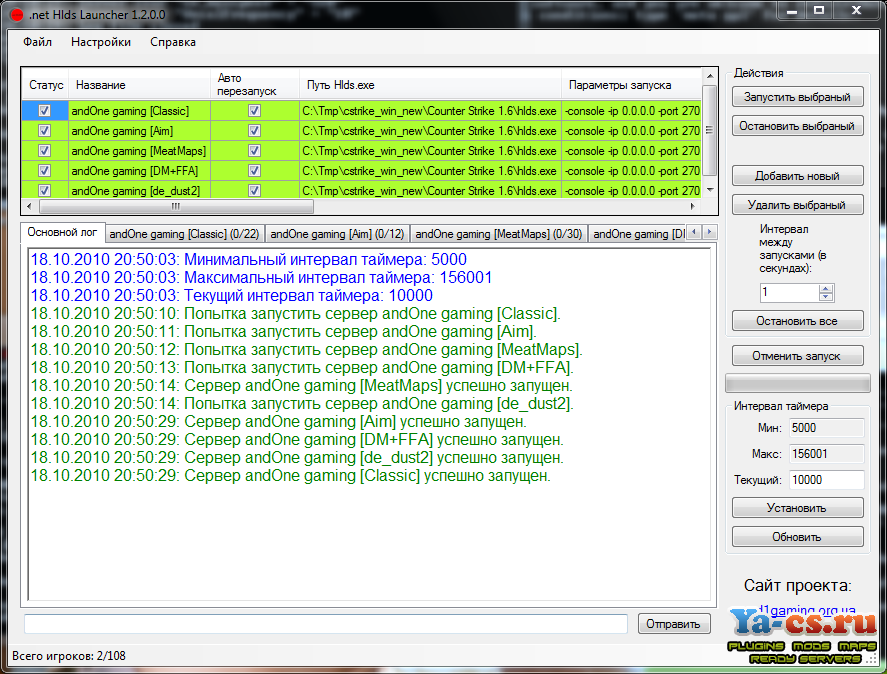
Task: Decrease the launch interval with down spinner
Action: pyautogui.click(x=826, y=297)
